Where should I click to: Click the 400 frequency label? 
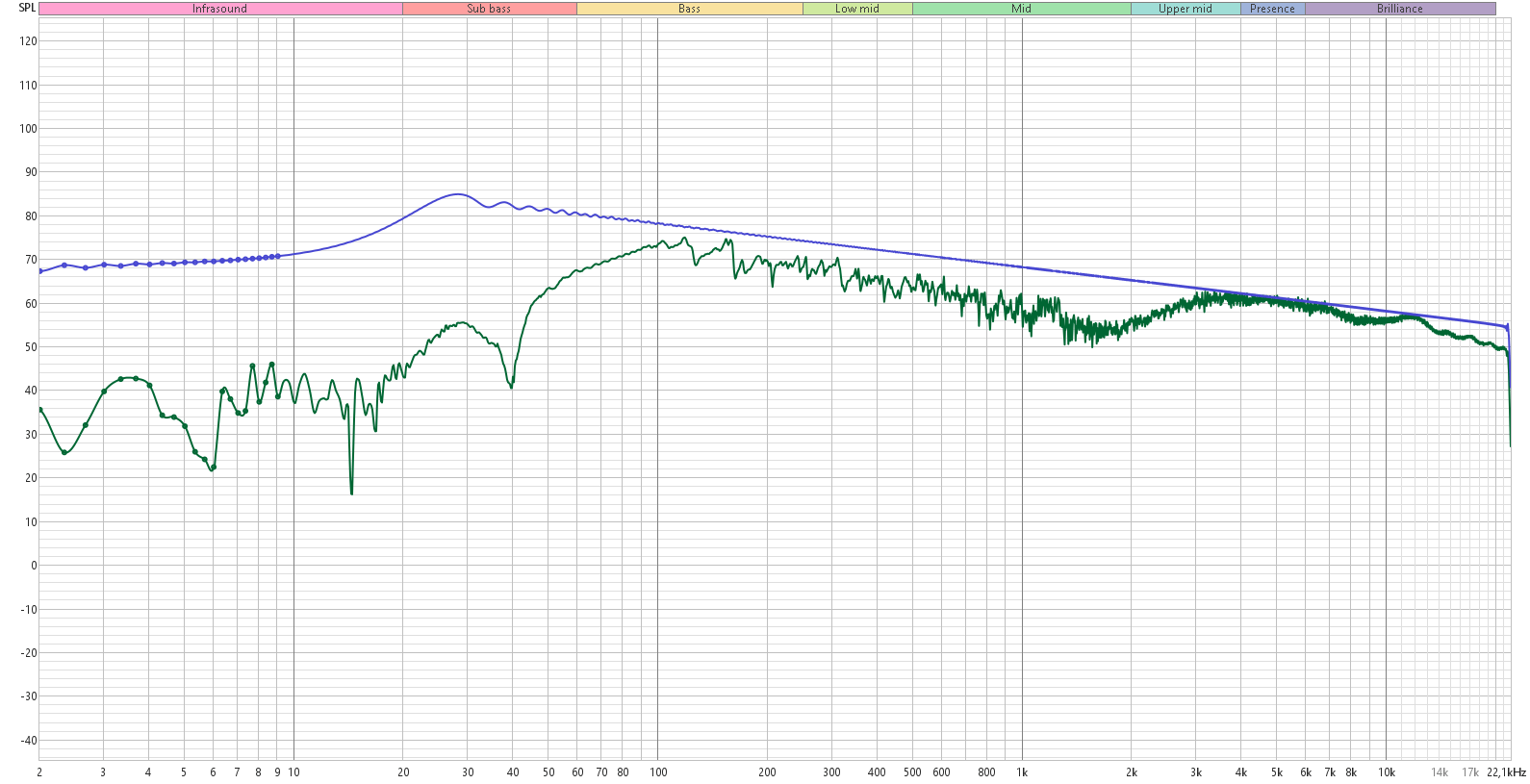pos(877,772)
